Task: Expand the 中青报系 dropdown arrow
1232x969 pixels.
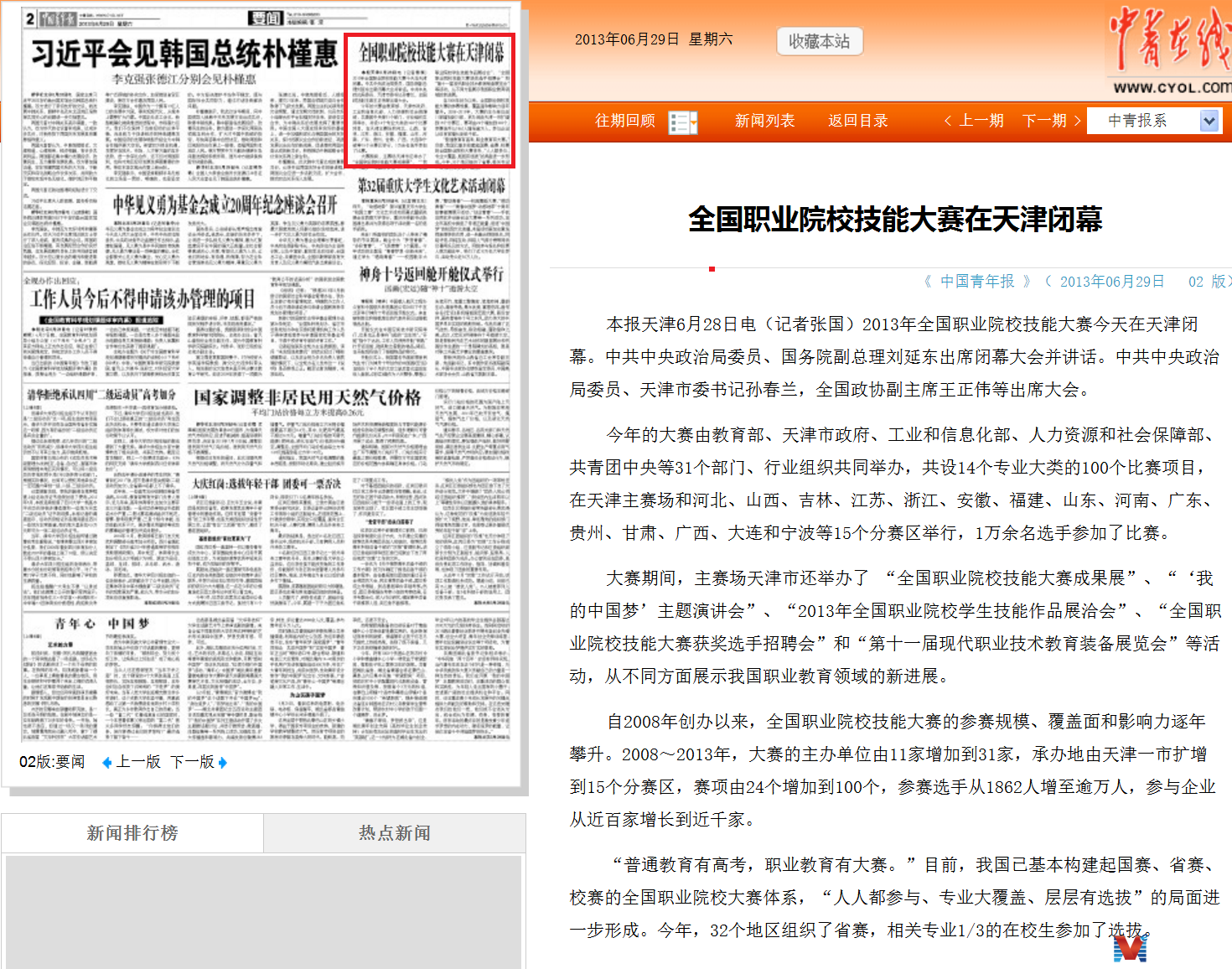Action: [x=1209, y=121]
